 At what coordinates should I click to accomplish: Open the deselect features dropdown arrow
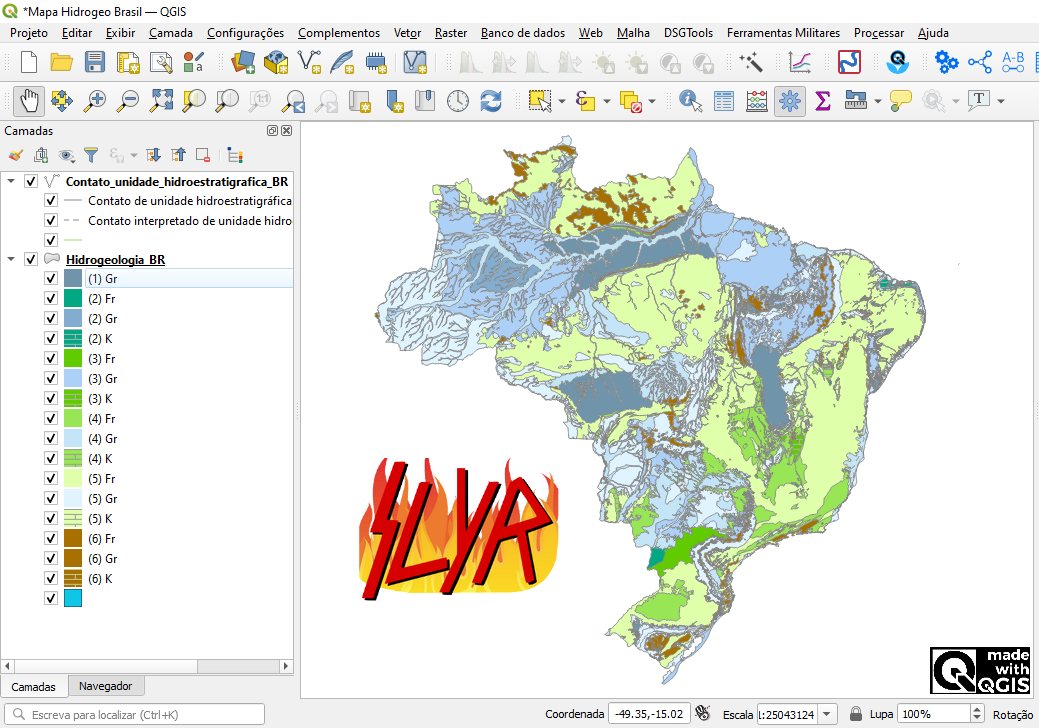point(652,101)
